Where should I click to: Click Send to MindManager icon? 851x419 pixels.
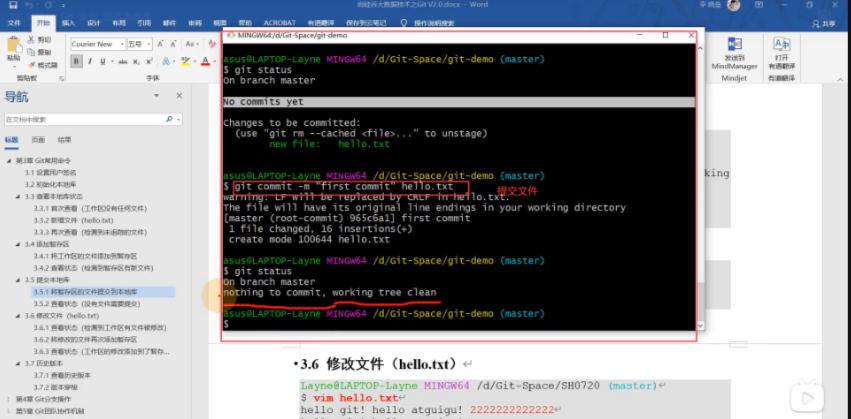click(x=735, y=45)
